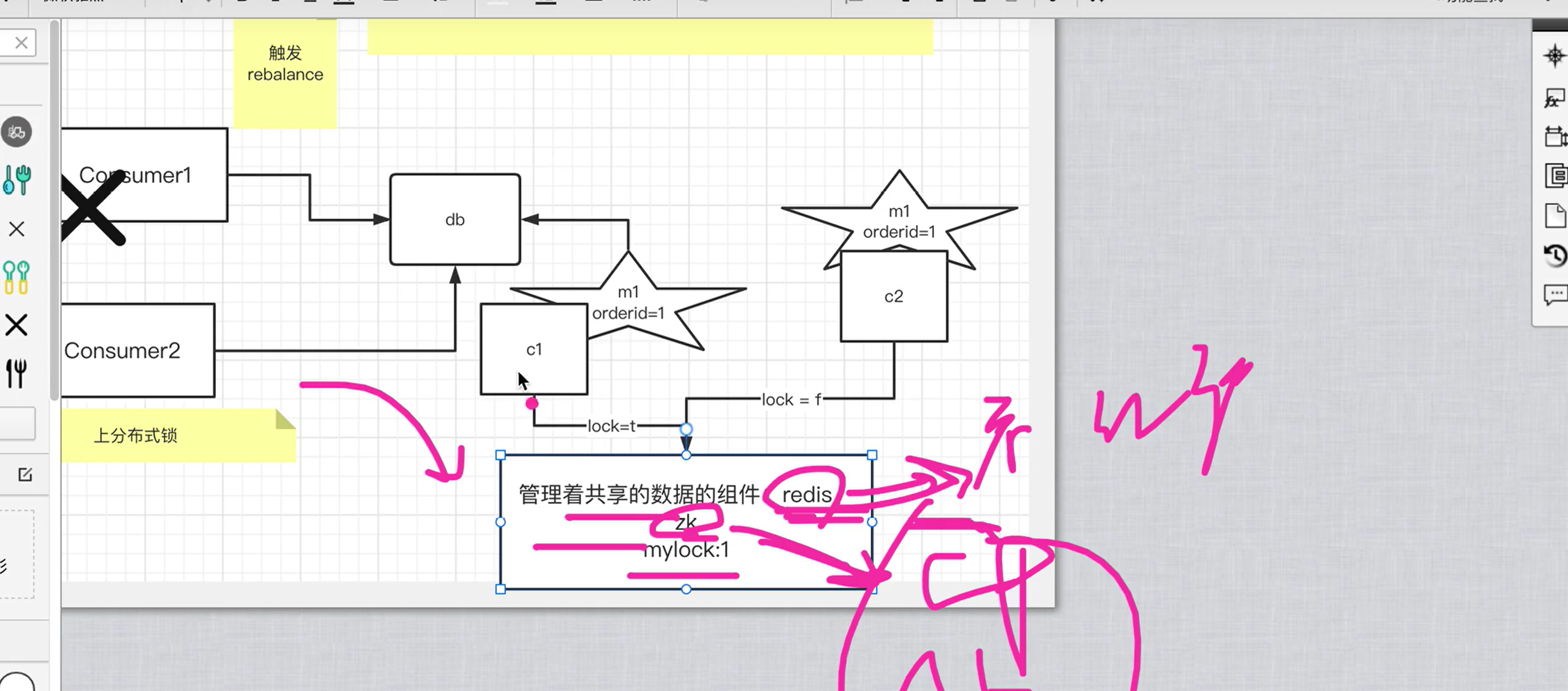Open the data attributes panel icon
The image size is (1568, 691).
tap(1557, 176)
